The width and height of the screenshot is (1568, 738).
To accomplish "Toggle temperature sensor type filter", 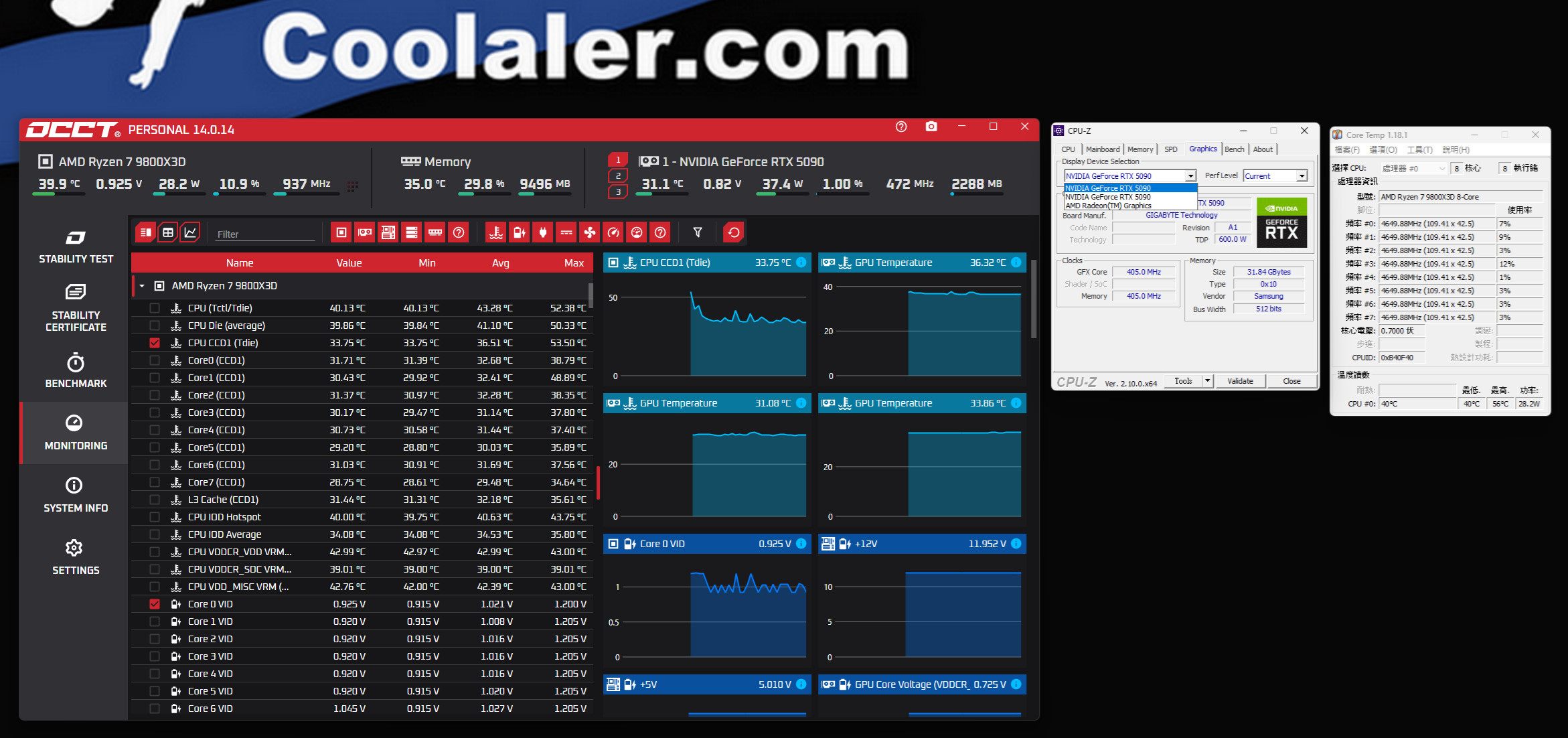I will point(496,232).
